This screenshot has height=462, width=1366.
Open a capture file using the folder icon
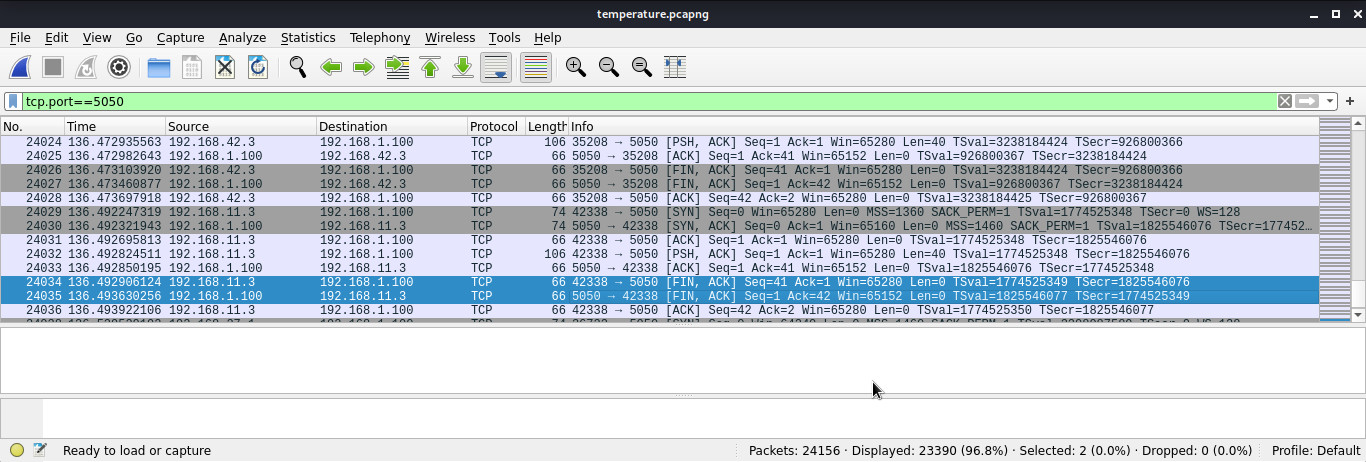coord(158,67)
